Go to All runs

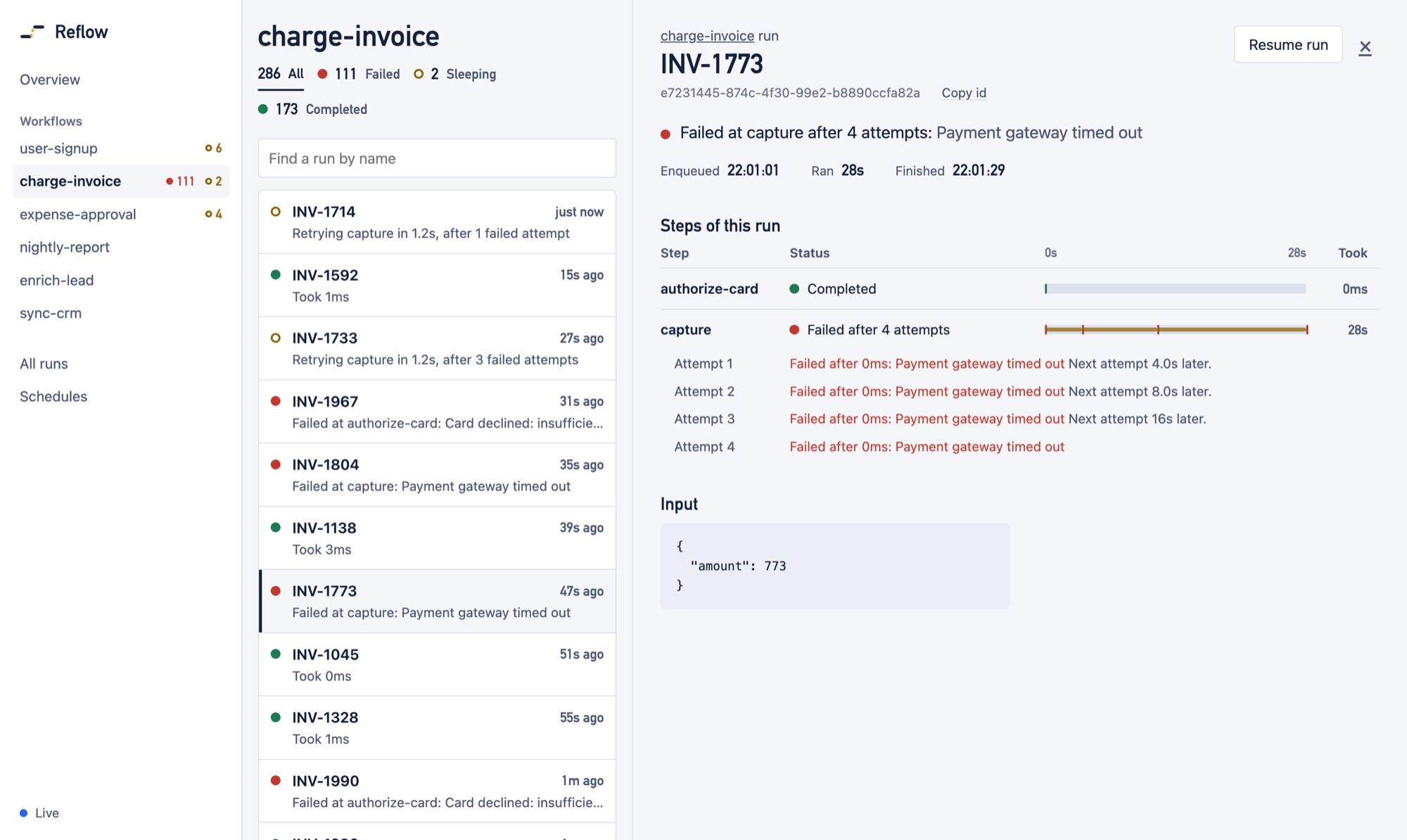pyautogui.click(x=44, y=364)
